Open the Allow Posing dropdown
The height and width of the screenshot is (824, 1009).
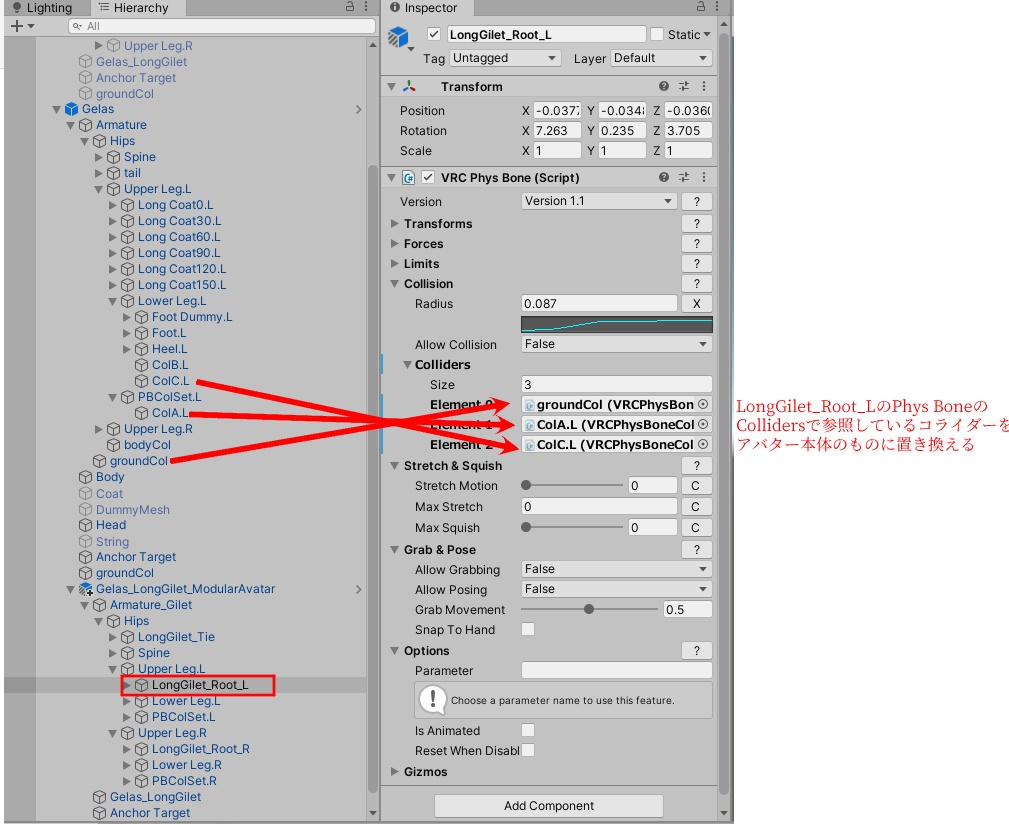tap(616, 589)
